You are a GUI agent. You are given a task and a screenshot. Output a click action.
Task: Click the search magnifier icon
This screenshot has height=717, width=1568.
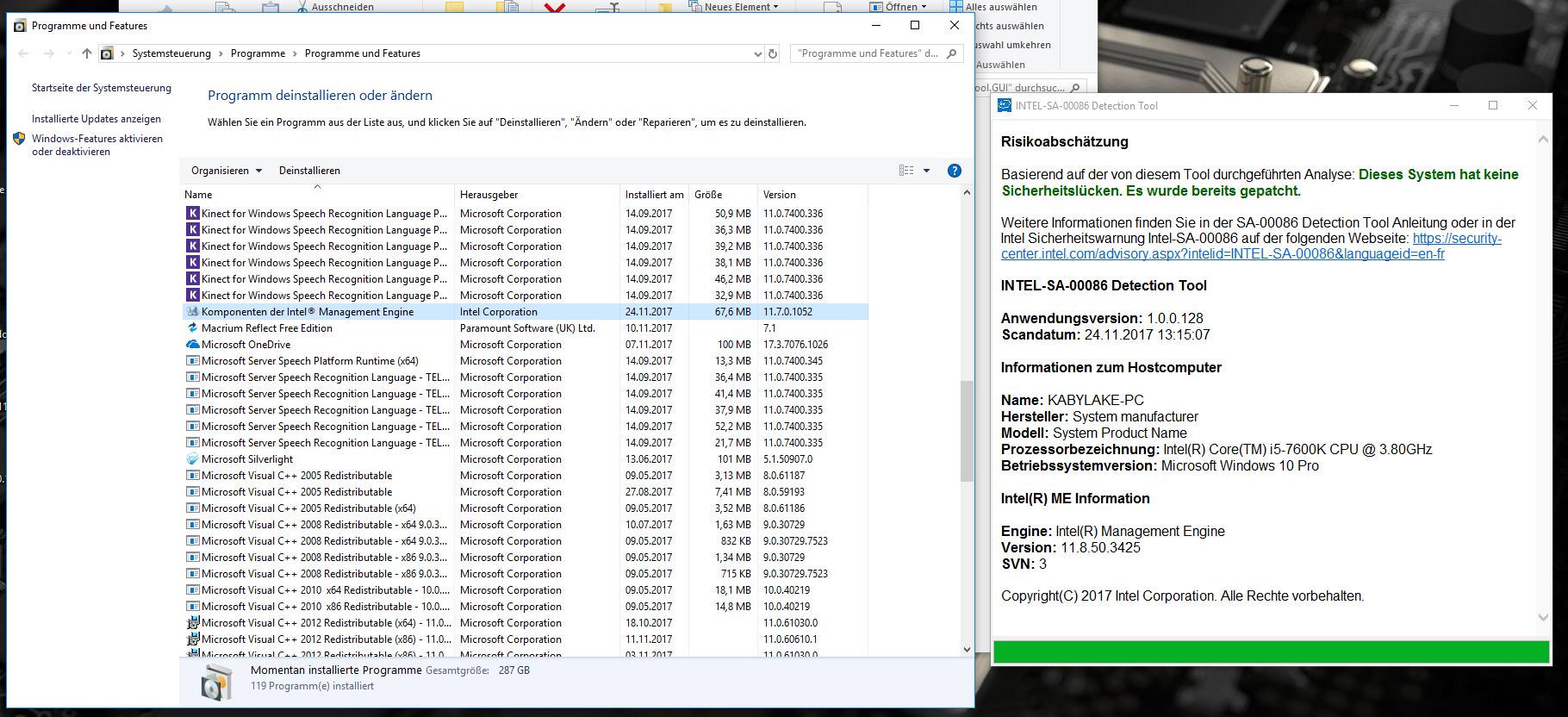(x=952, y=53)
